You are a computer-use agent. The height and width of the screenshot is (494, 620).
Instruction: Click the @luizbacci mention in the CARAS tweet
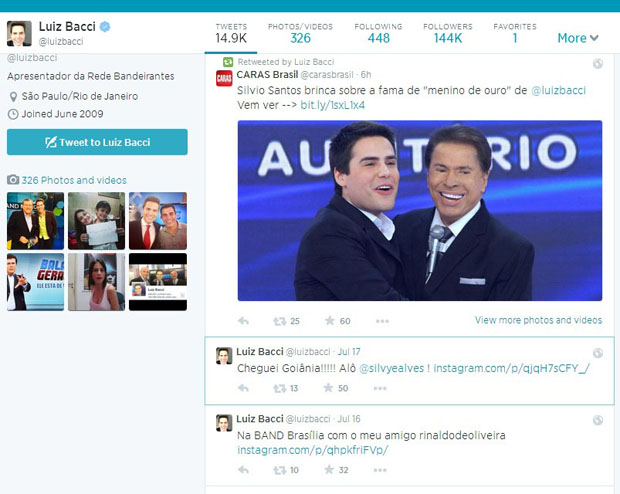[x=558, y=91]
